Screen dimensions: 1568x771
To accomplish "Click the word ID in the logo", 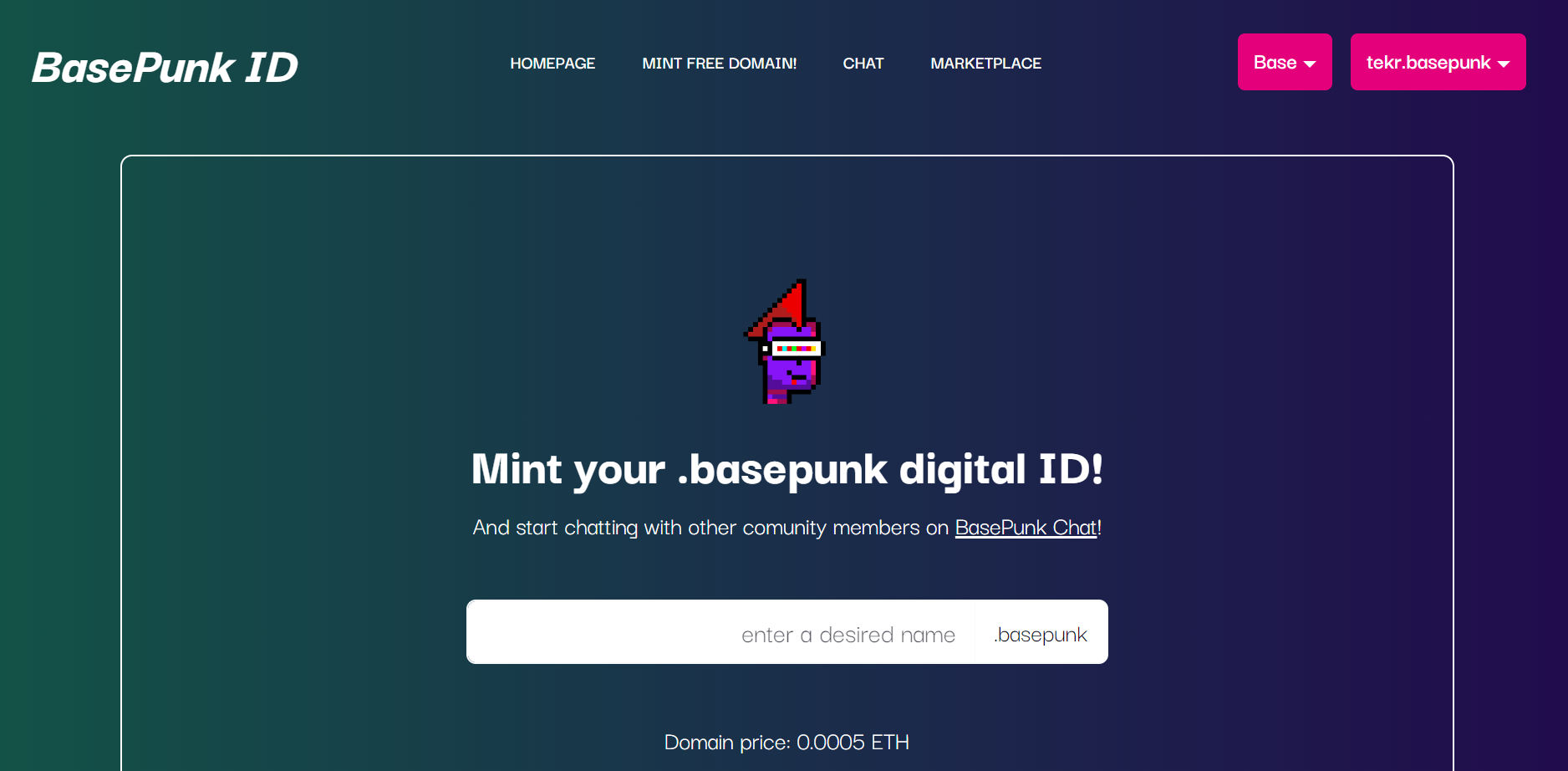I will 272,67.
